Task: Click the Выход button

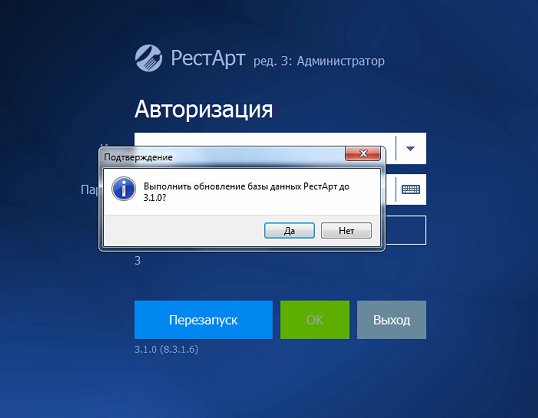Action: 391,320
